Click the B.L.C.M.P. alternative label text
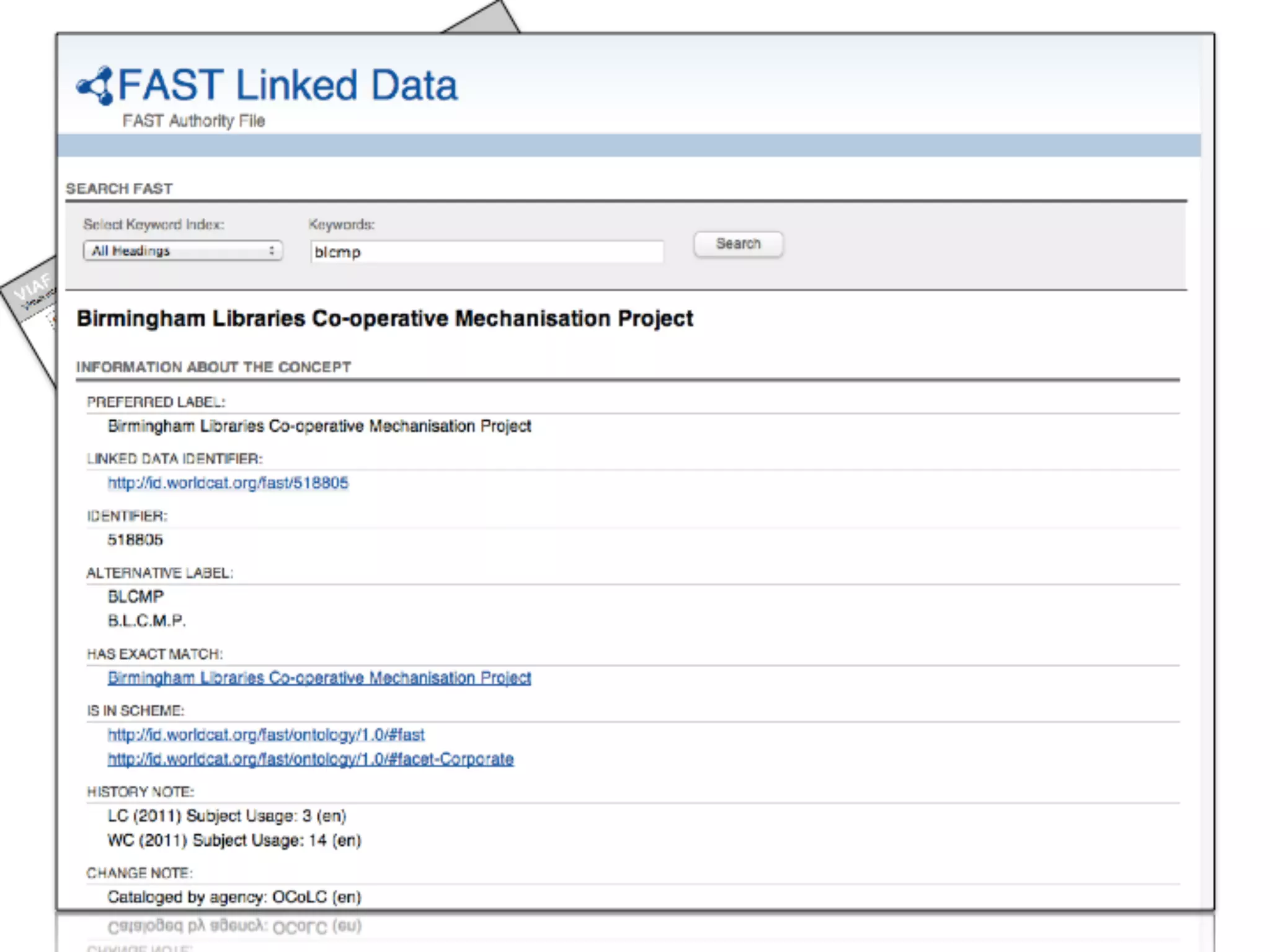The width and height of the screenshot is (1270, 952). point(146,620)
